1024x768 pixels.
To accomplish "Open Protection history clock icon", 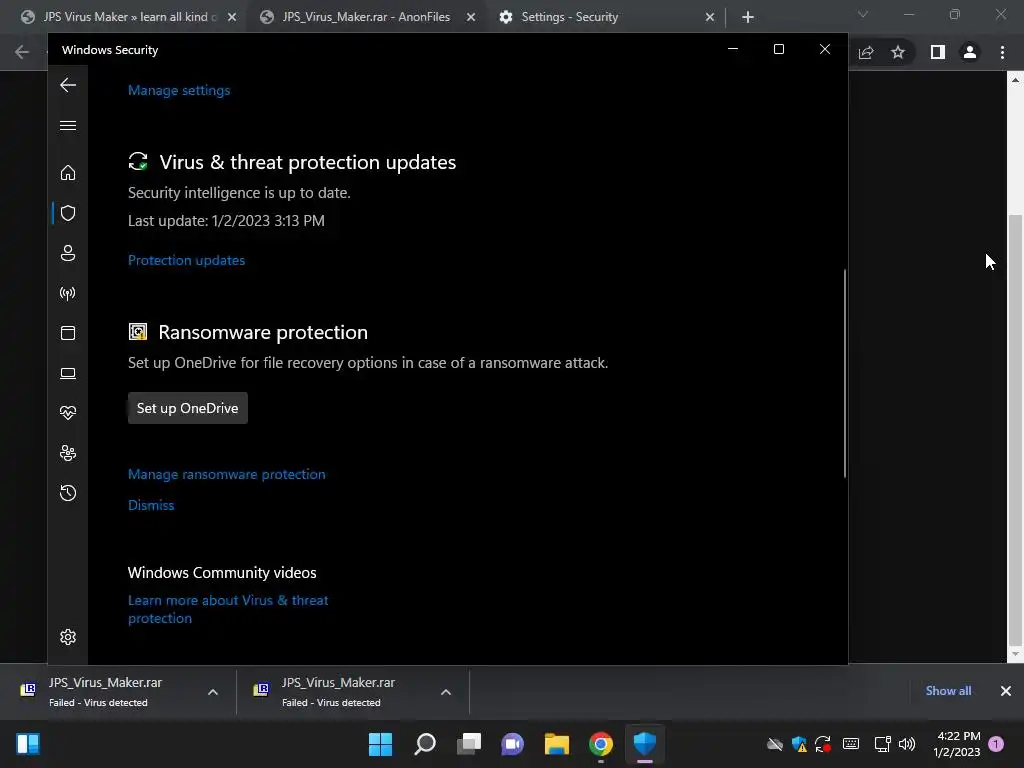I will click(68, 492).
